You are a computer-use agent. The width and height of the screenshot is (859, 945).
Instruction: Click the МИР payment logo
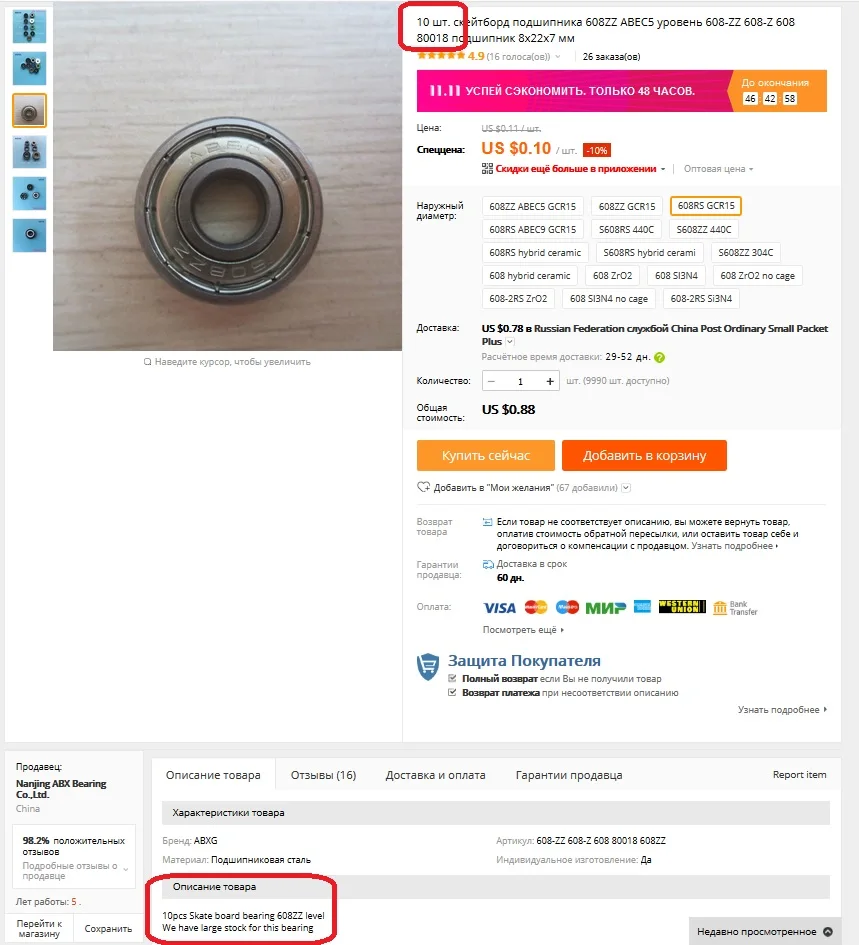[605, 608]
